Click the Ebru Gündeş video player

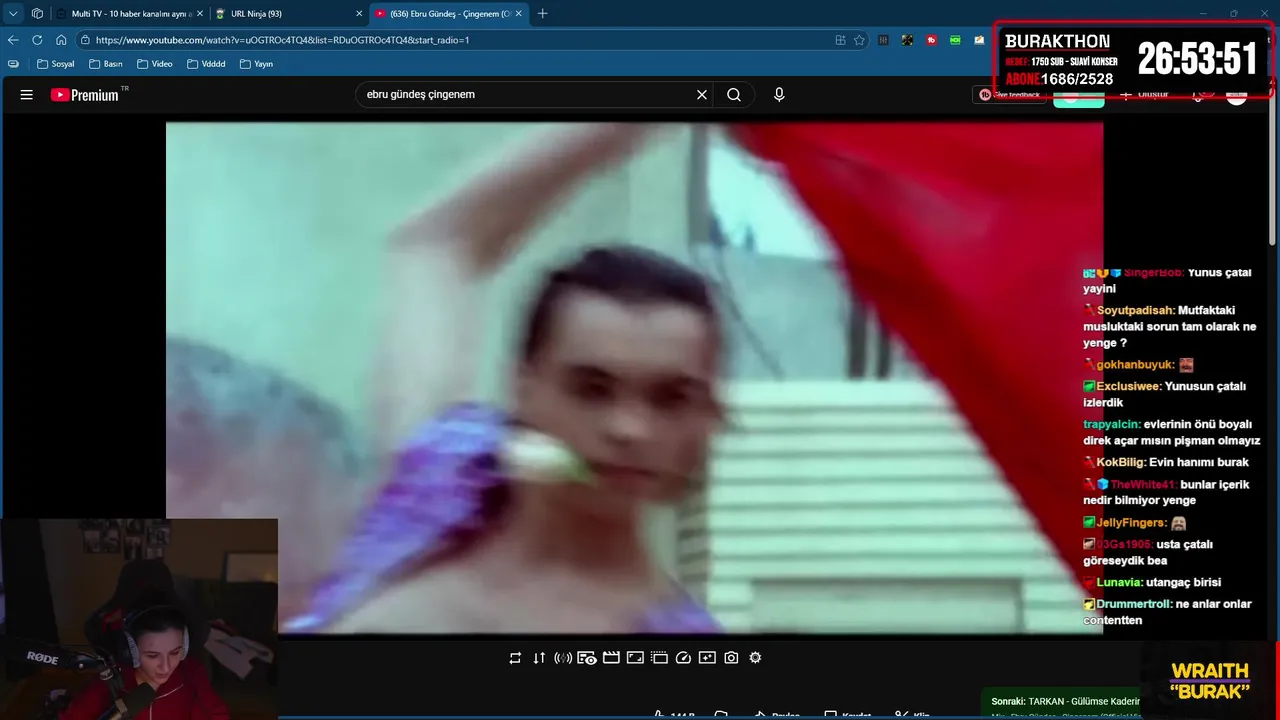[634, 377]
